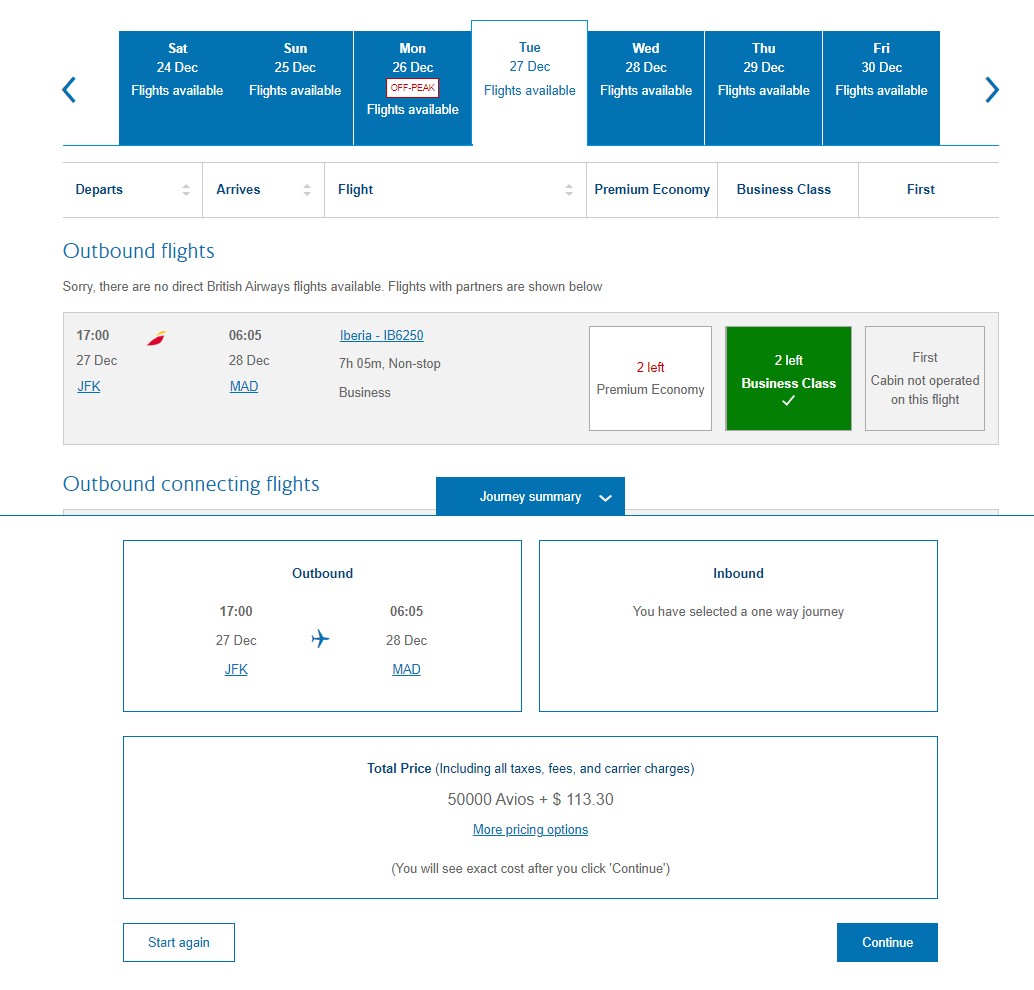Click the Business Class column header

(x=784, y=190)
